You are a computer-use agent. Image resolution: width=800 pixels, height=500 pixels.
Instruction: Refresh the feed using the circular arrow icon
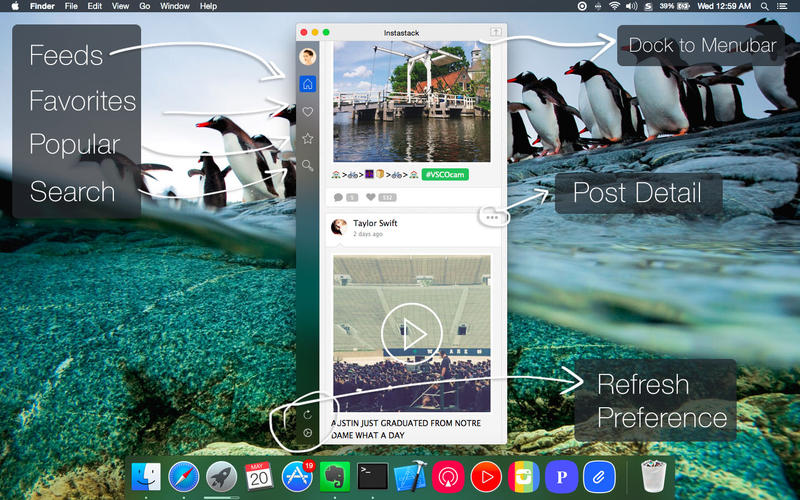(308, 414)
